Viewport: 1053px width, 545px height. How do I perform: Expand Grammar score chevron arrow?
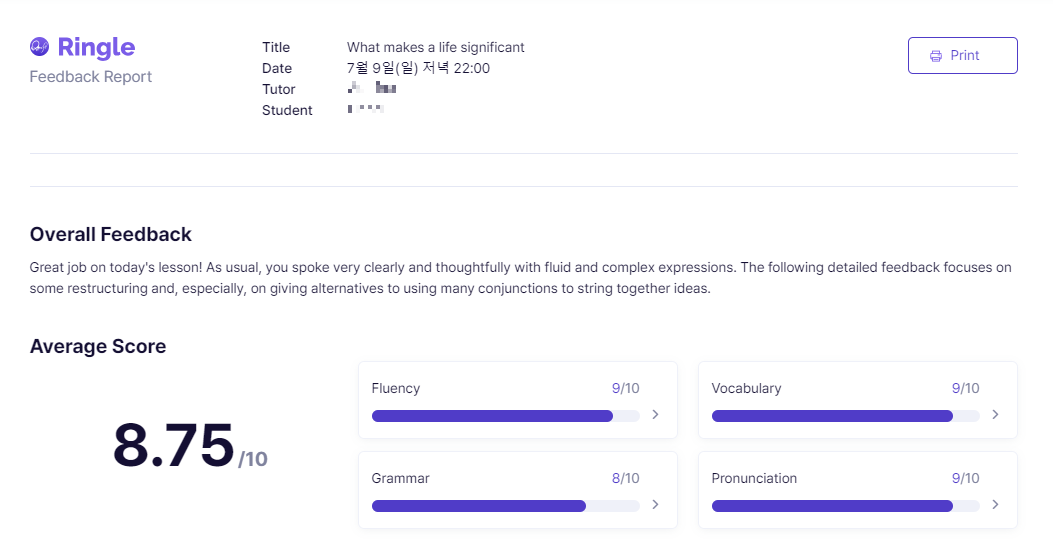655,505
